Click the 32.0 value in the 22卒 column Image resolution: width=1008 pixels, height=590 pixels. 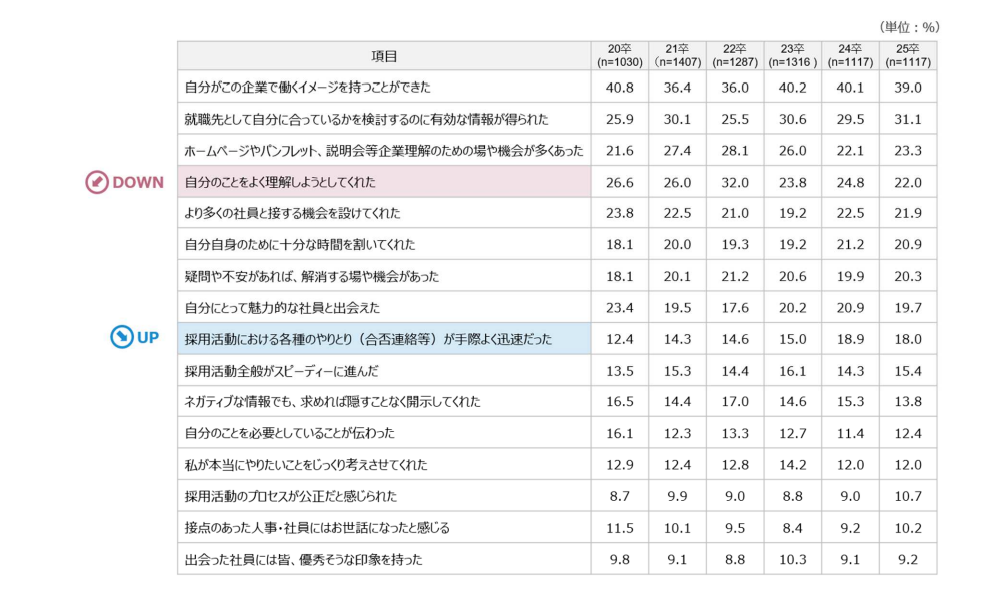[735, 182]
